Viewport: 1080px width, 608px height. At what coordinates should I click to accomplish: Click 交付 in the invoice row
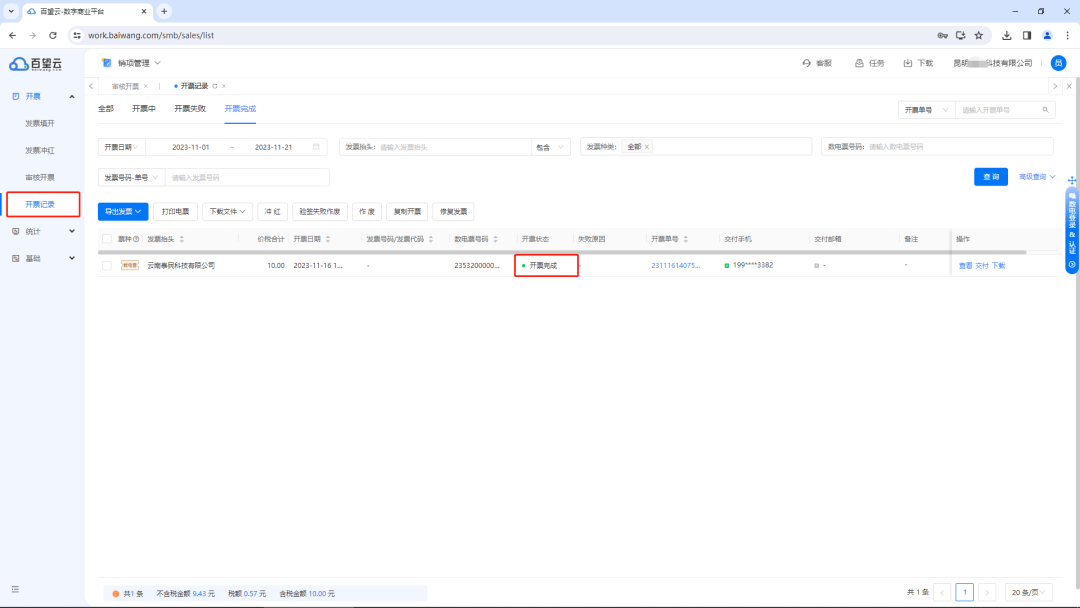982,265
